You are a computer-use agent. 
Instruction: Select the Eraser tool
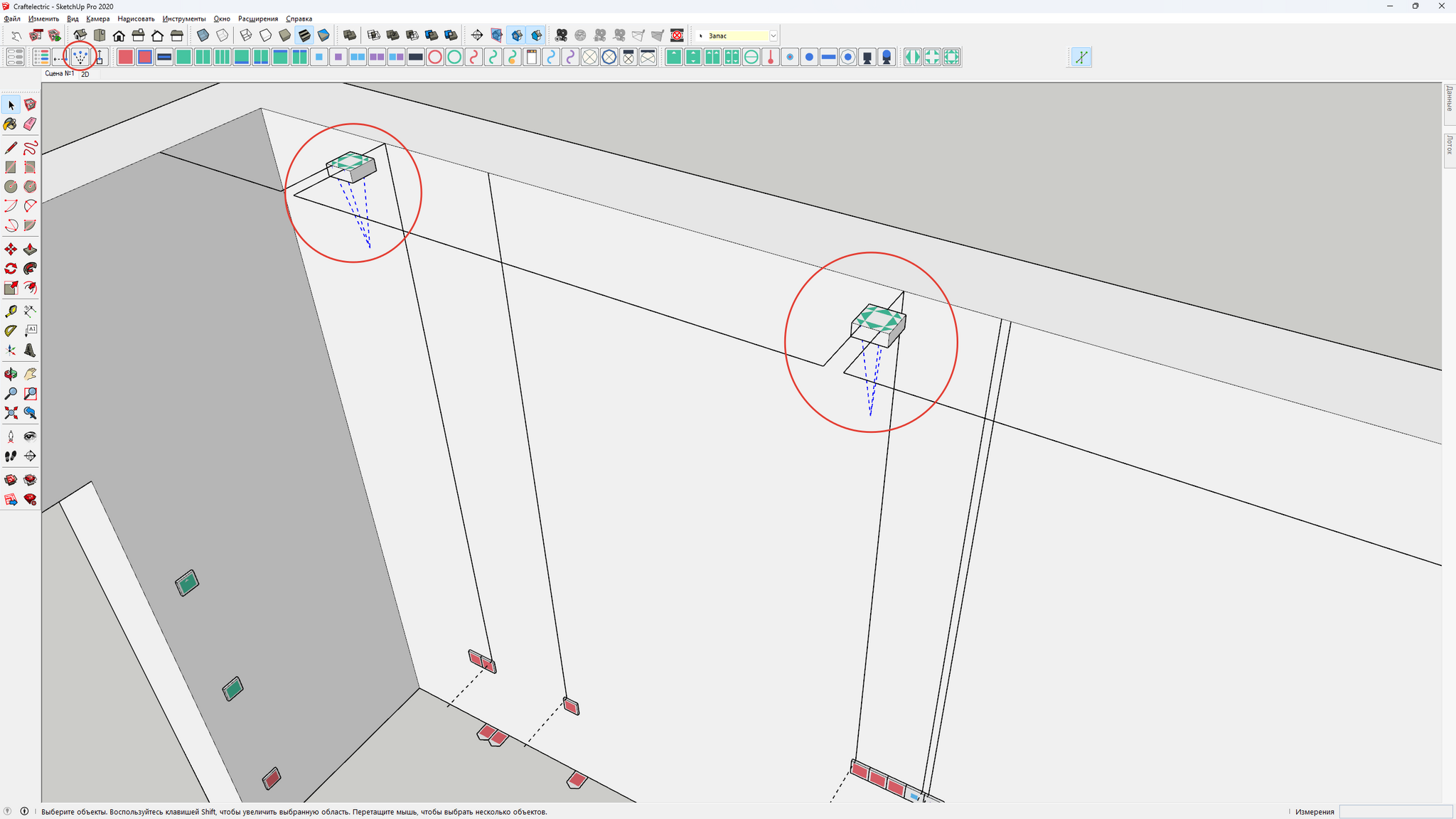(30, 124)
